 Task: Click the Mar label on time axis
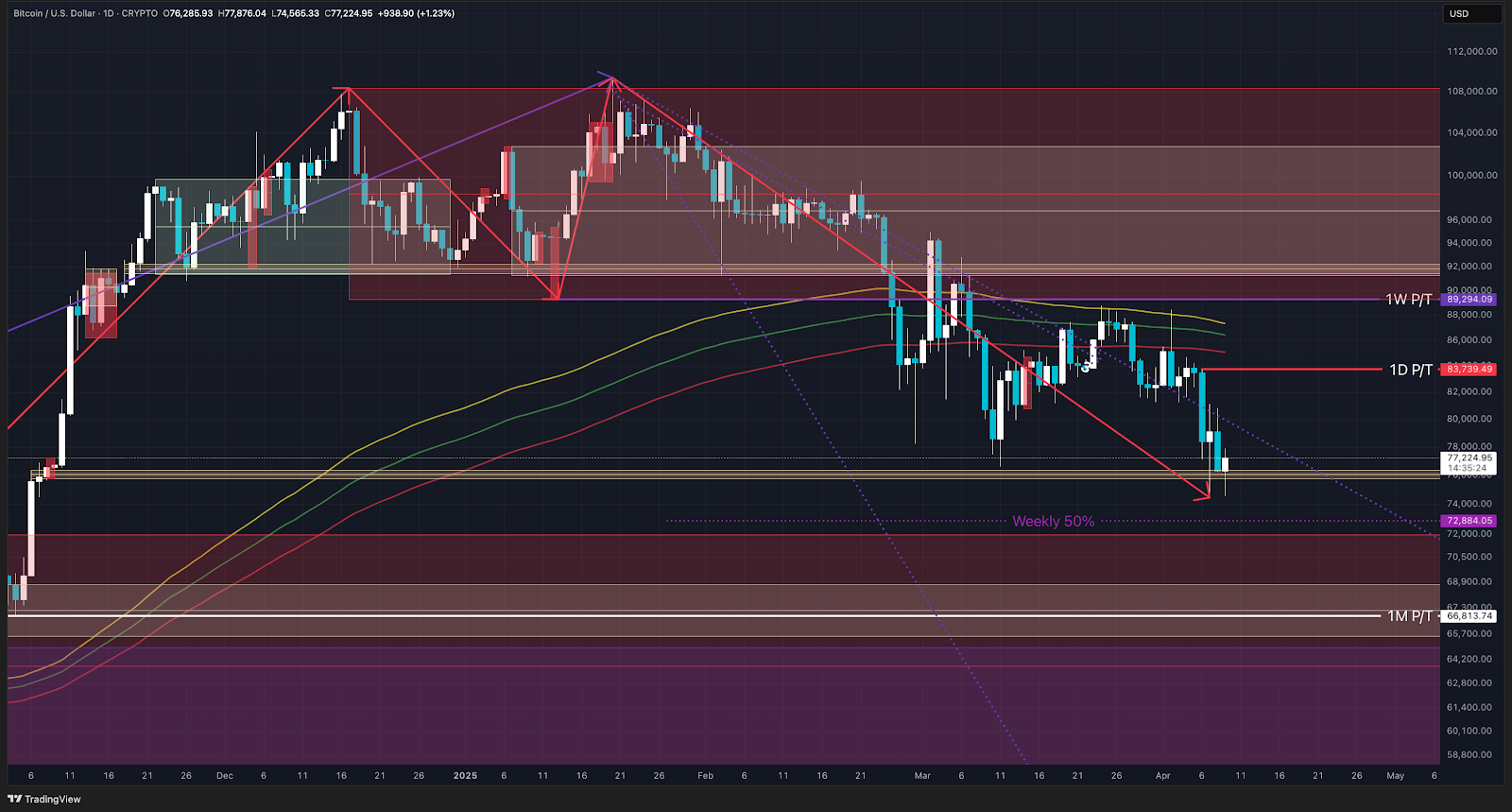(x=922, y=776)
